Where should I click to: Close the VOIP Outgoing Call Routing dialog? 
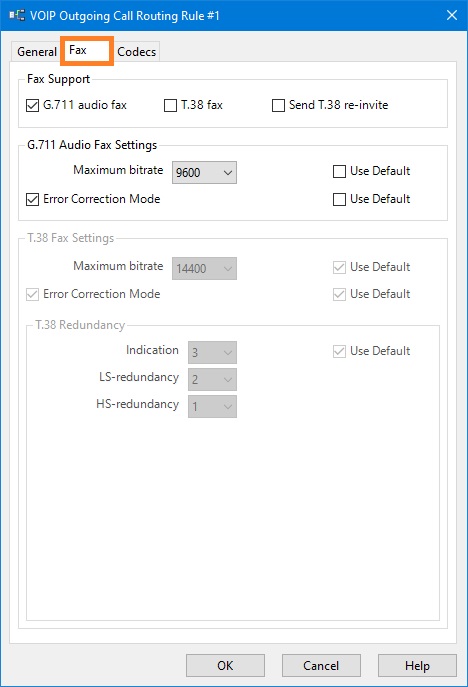point(452,15)
